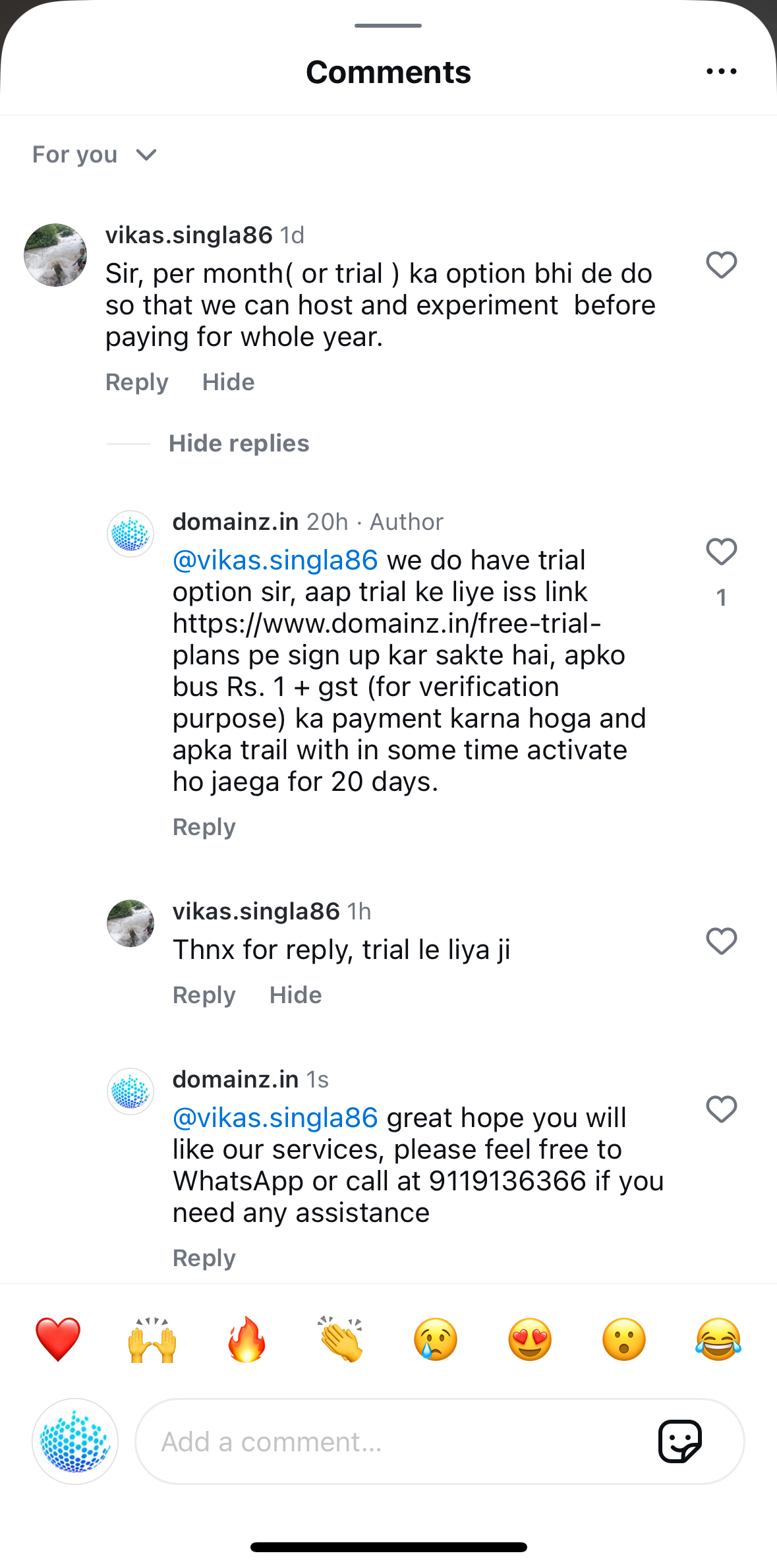Like vikas.singla86's top comment about trial option
Screen dimensions: 777x1568
(721, 265)
